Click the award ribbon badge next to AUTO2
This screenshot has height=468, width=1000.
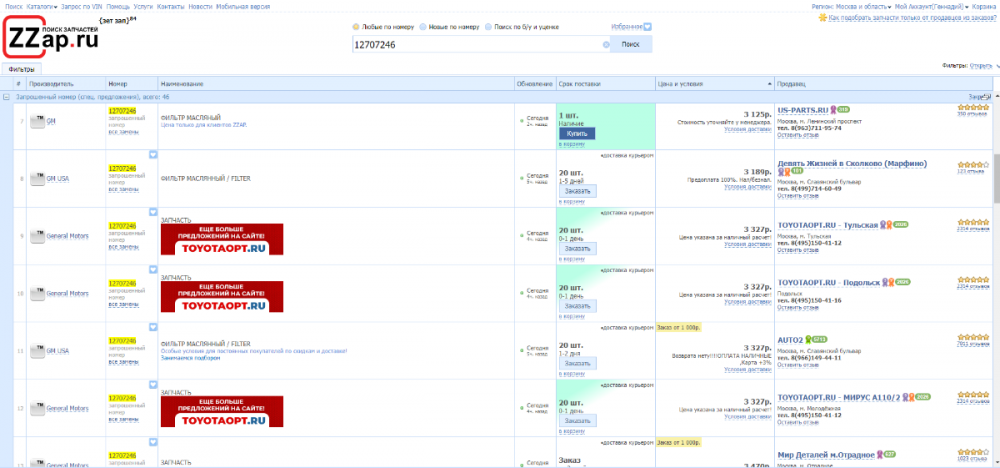pyautogui.click(x=810, y=339)
